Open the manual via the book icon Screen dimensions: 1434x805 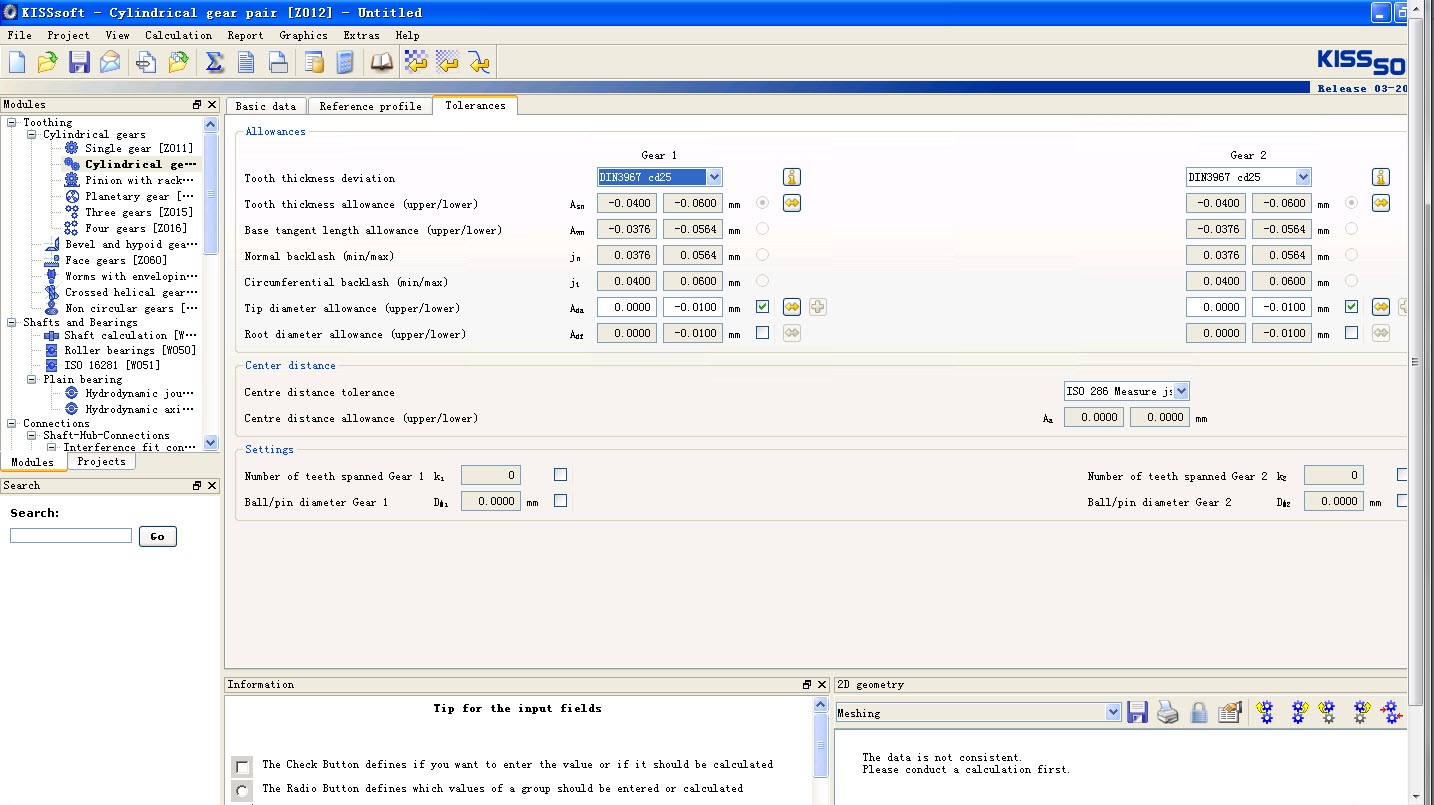click(382, 62)
